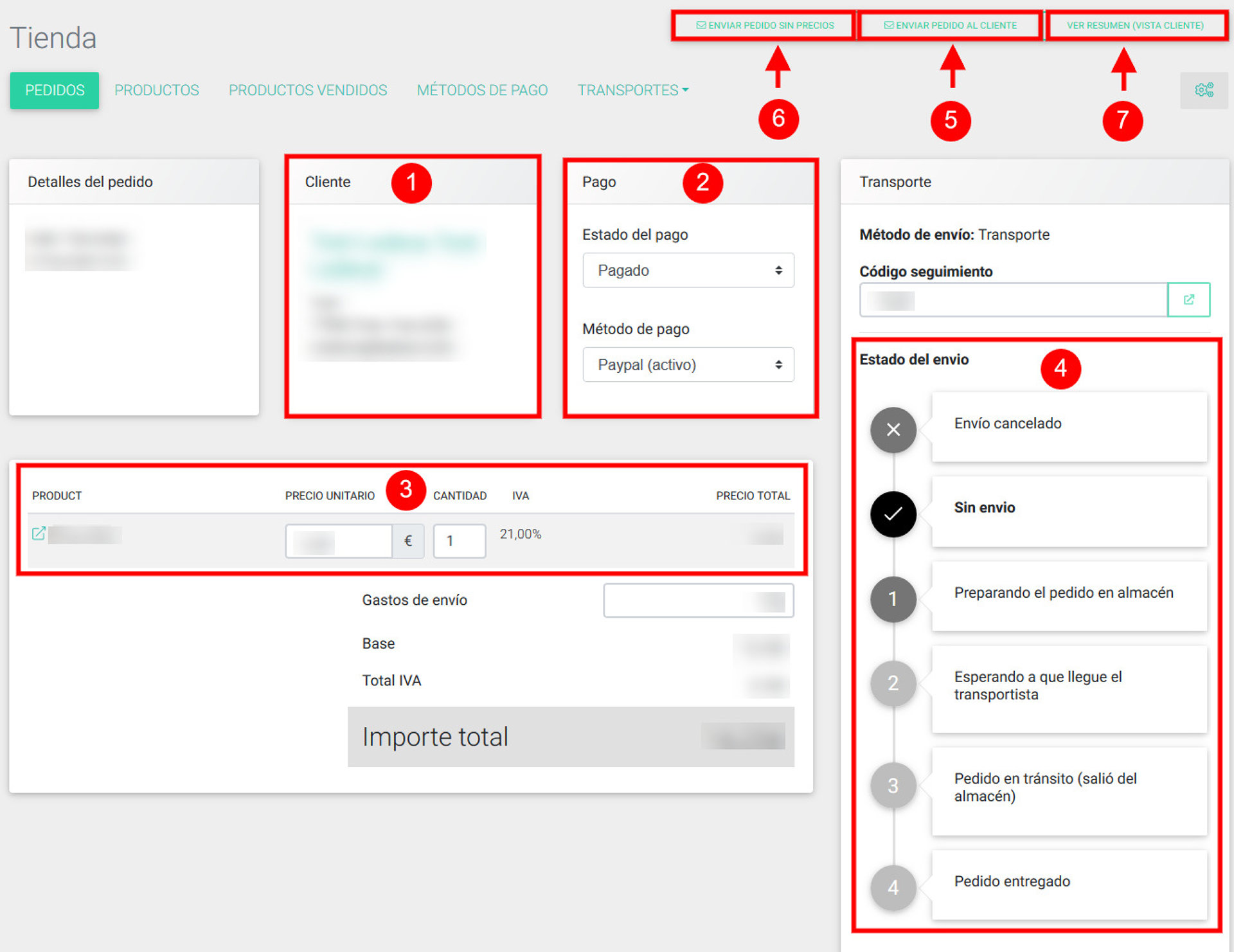Expand the Transportes menu
This screenshot has width=1234, height=952.
632,90
